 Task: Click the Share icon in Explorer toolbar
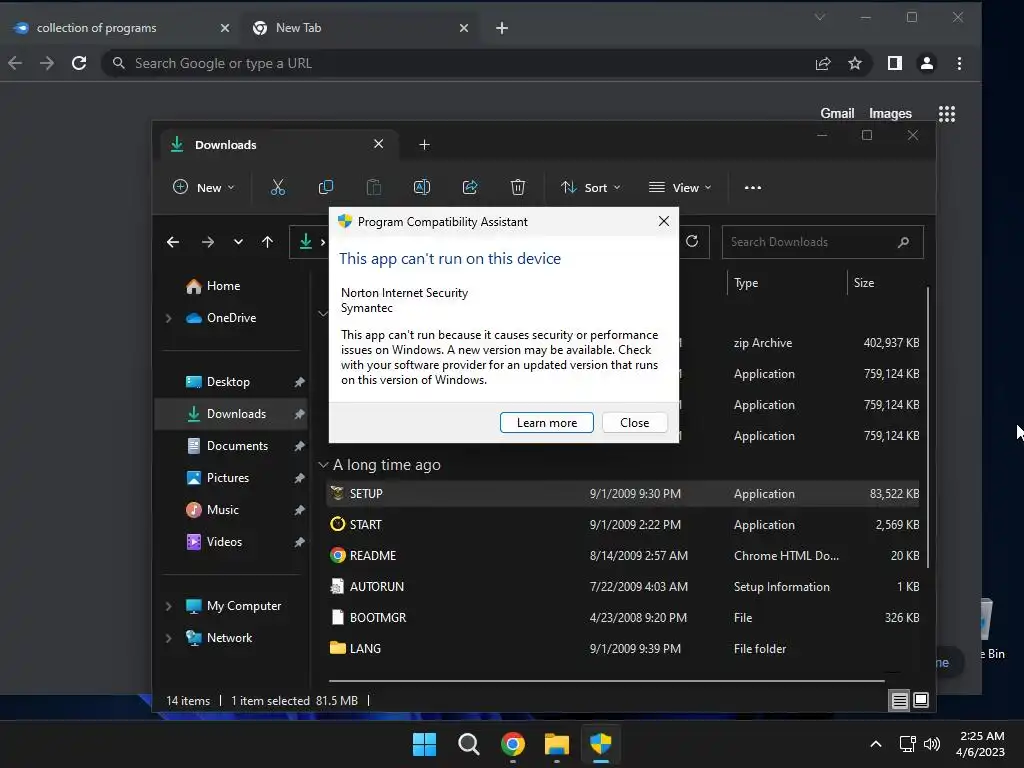click(x=470, y=187)
